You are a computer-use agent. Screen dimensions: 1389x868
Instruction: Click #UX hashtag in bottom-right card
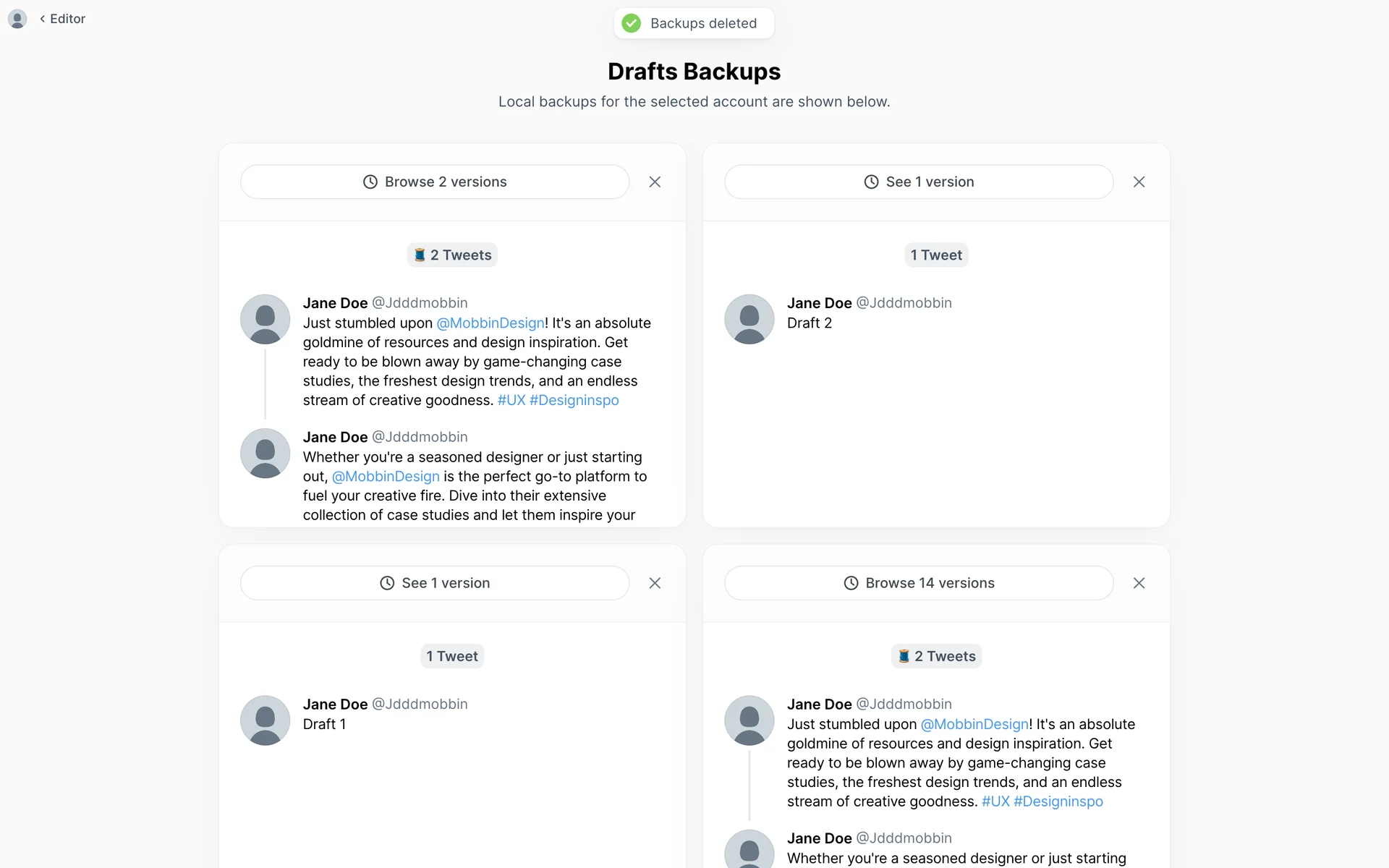point(995,801)
